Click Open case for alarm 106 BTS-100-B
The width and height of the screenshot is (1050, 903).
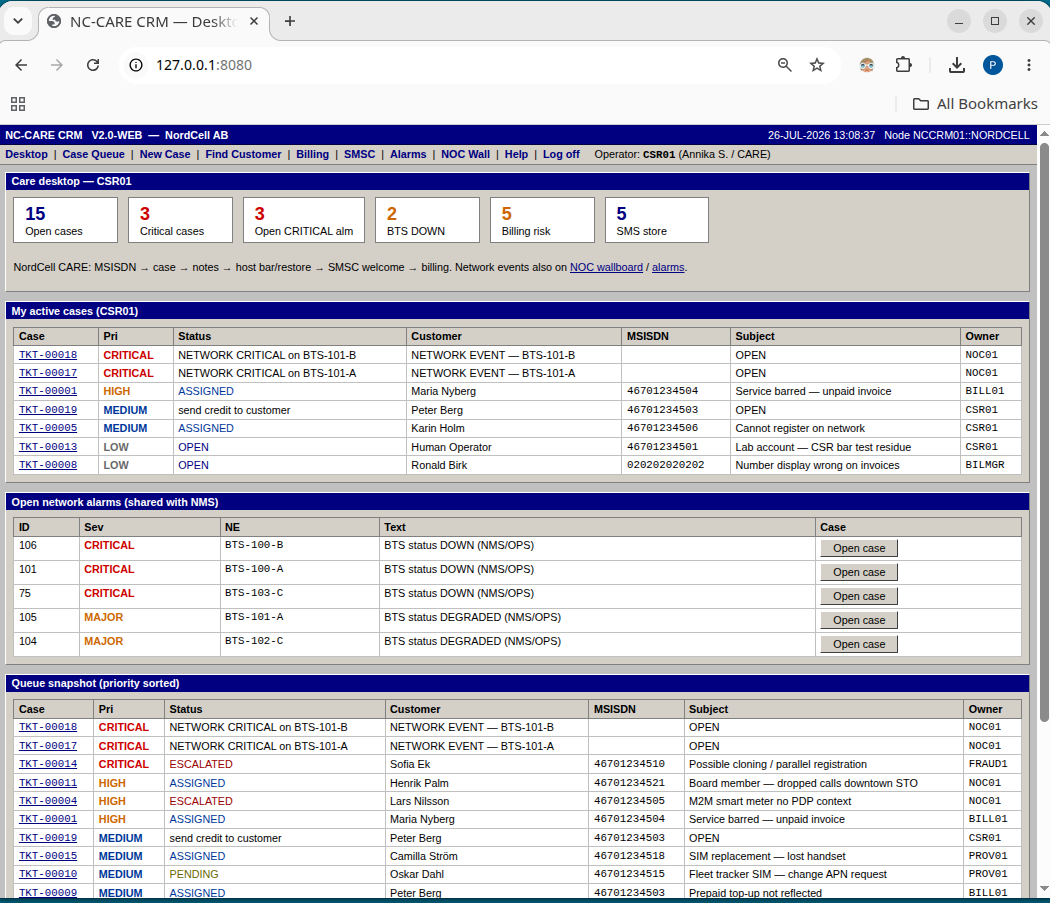point(859,548)
